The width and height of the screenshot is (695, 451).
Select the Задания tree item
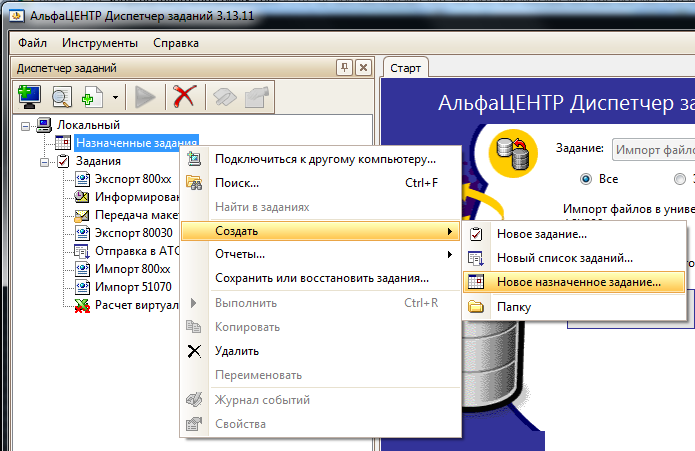(98, 161)
